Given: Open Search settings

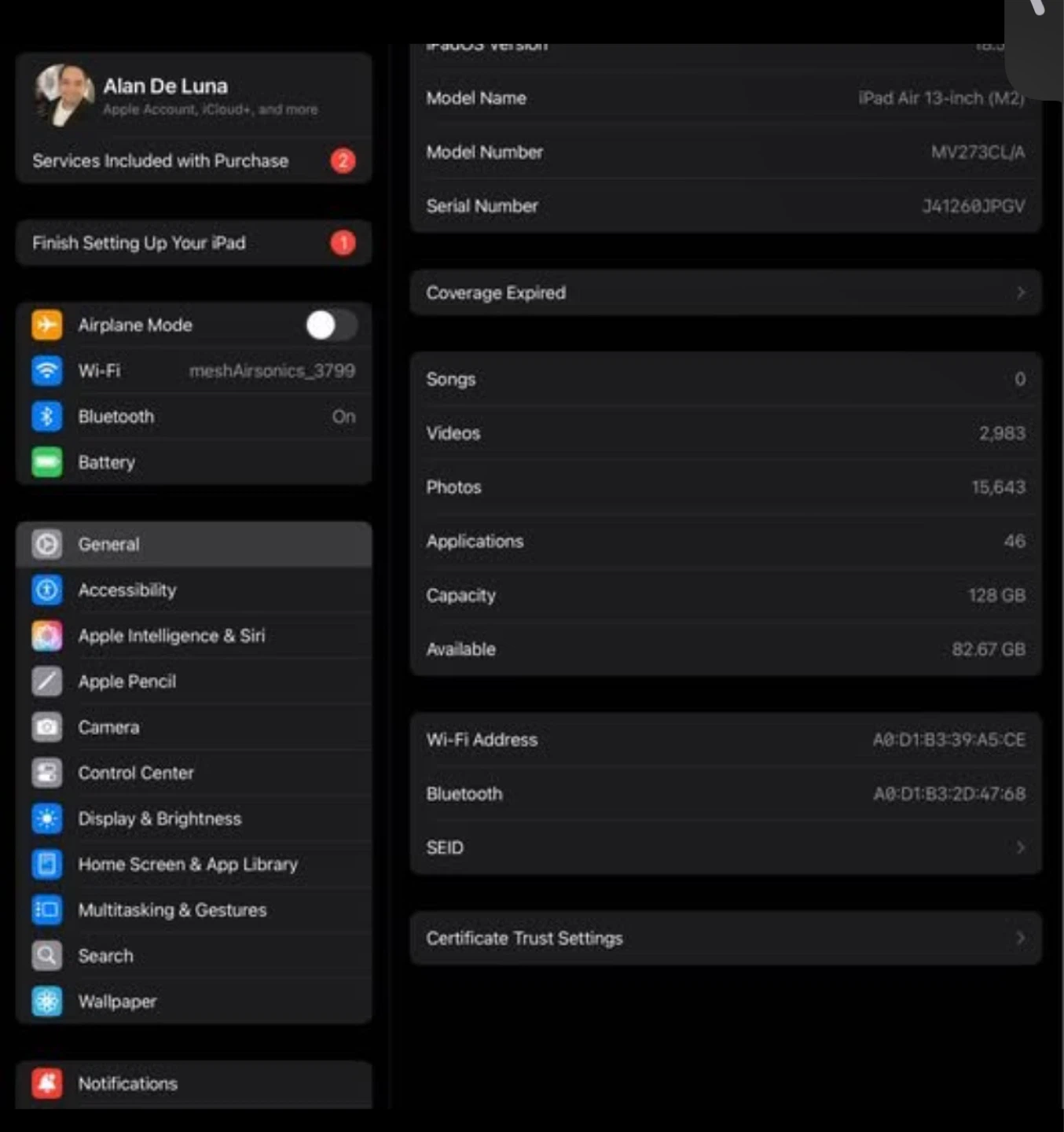Looking at the screenshot, I should point(193,956).
